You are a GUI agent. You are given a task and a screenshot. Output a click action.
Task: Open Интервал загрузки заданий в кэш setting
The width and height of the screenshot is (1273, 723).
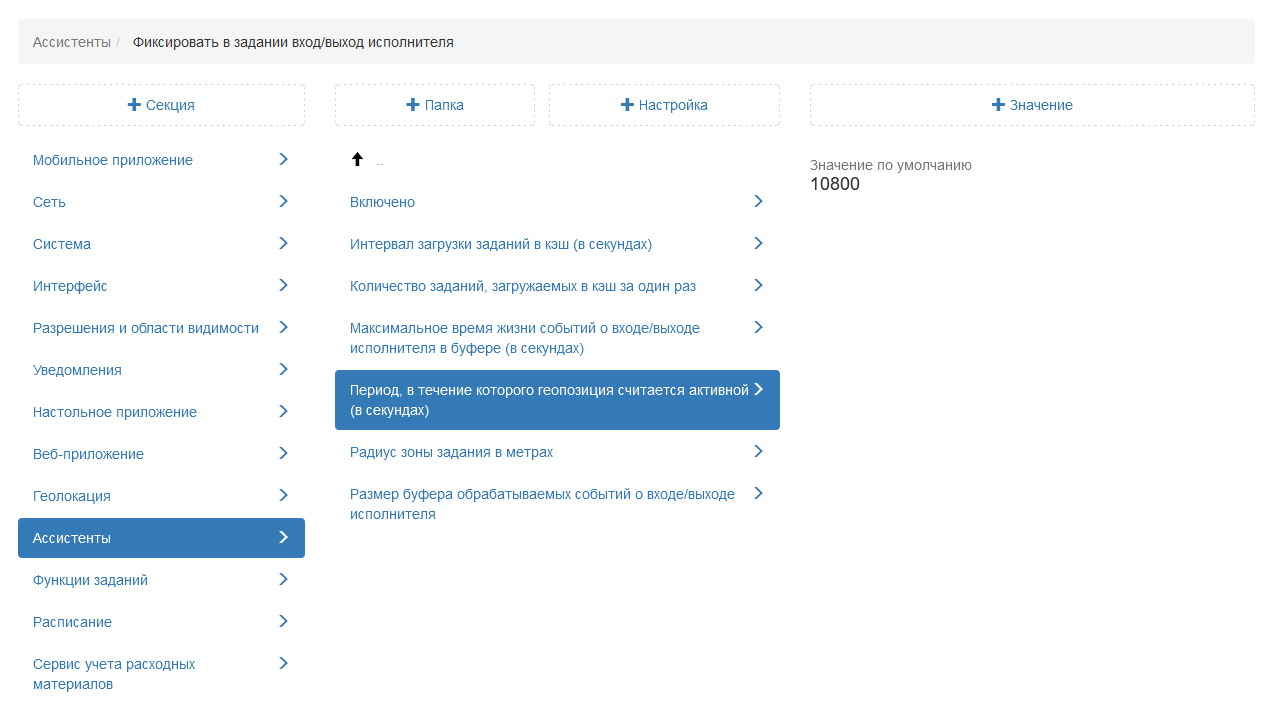pos(500,244)
